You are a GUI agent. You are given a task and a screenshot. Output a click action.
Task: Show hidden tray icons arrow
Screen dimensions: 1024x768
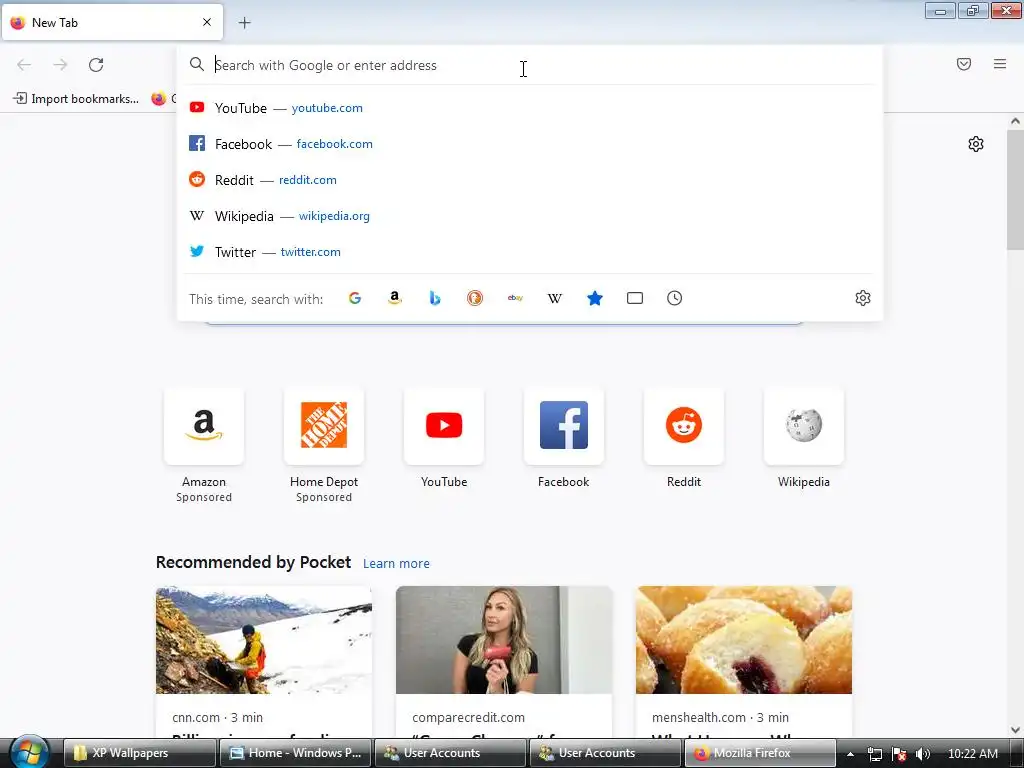850,754
